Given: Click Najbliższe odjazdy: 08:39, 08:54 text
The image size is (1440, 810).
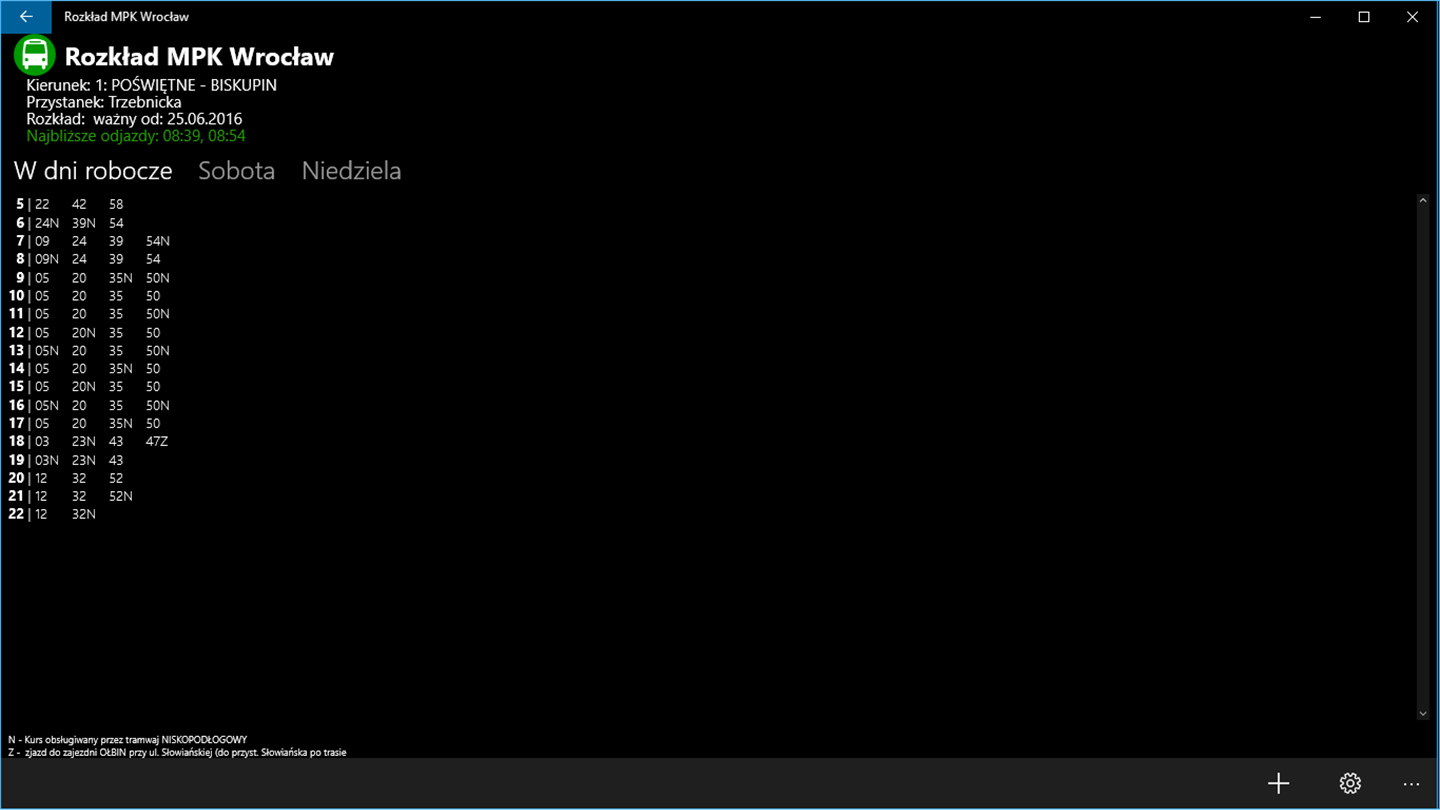Looking at the screenshot, I should pos(136,136).
